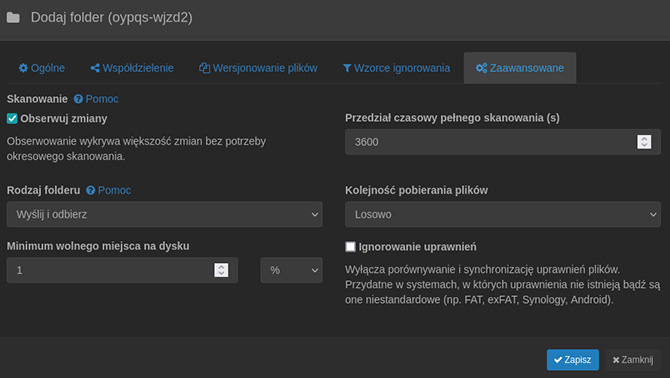Click the X icon in Zamknij button
Screen dimensions: 670x378
point(616,360)
